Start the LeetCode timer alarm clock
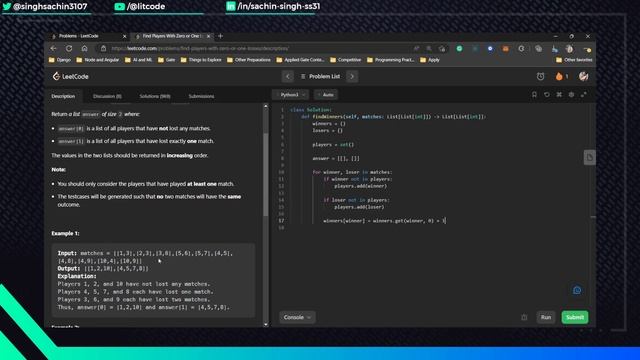The height and width of the screenshot is (360, 640). click(540, 76)
